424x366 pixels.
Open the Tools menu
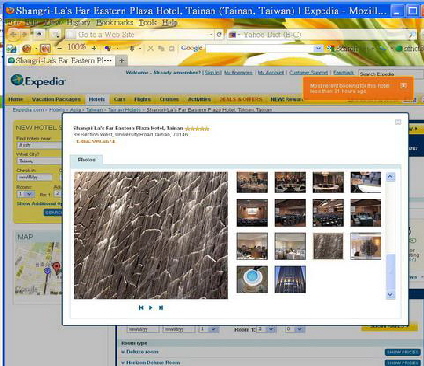[148, 23]
